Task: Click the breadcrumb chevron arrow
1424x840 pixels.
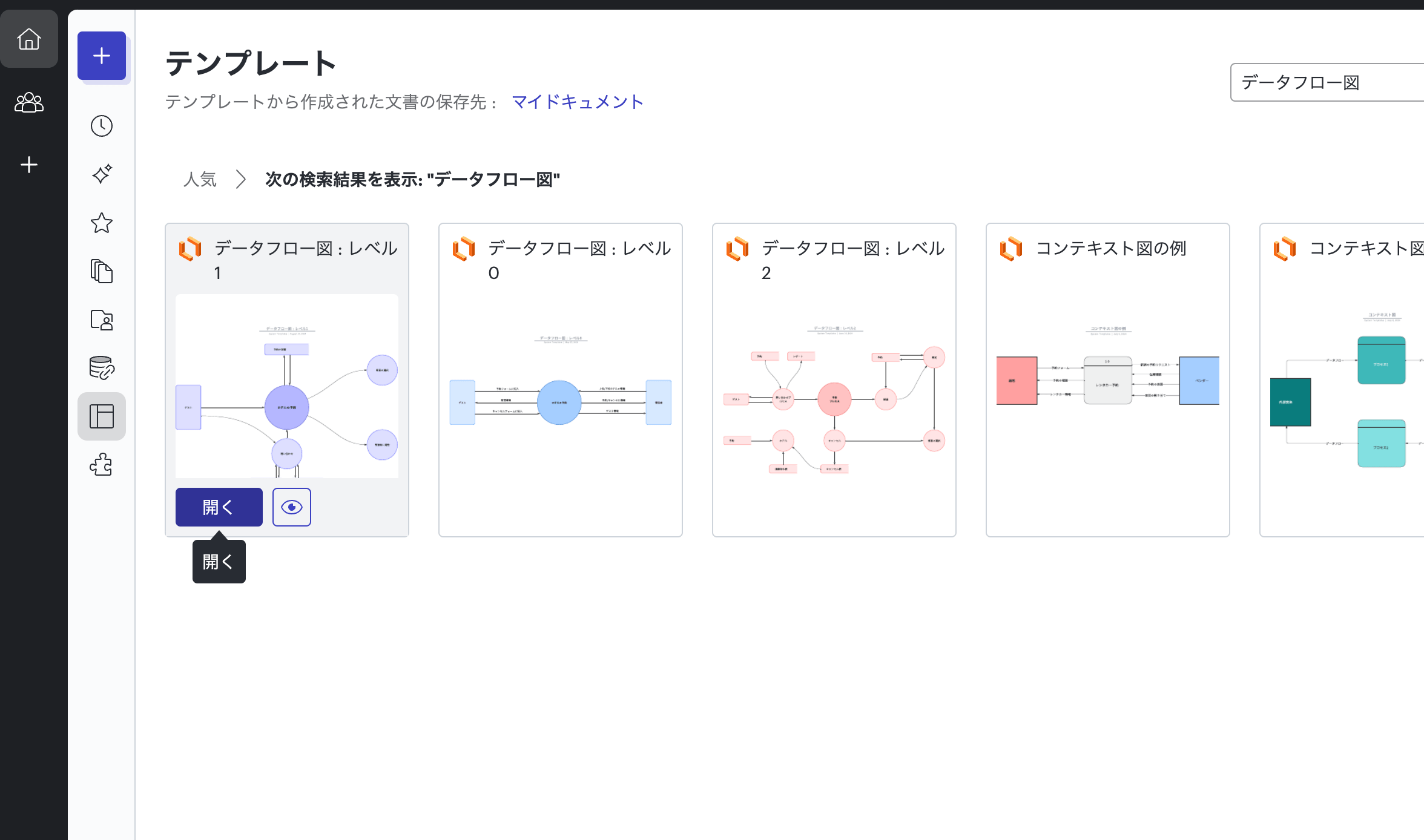Action: 241,179
